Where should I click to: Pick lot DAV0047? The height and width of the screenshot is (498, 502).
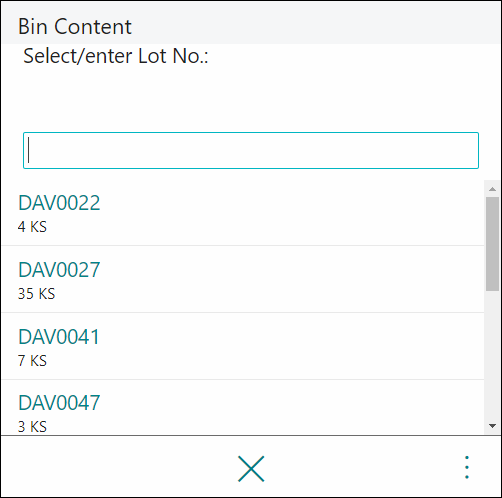tap(59, 403)
